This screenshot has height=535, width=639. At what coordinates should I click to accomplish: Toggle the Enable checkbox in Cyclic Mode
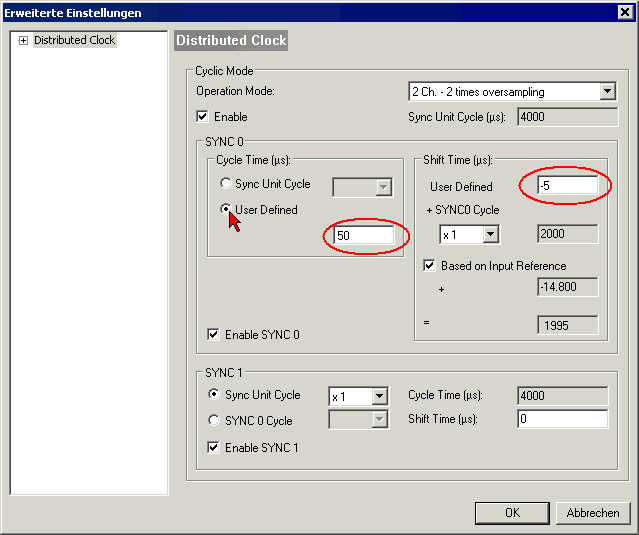(202, 117)
